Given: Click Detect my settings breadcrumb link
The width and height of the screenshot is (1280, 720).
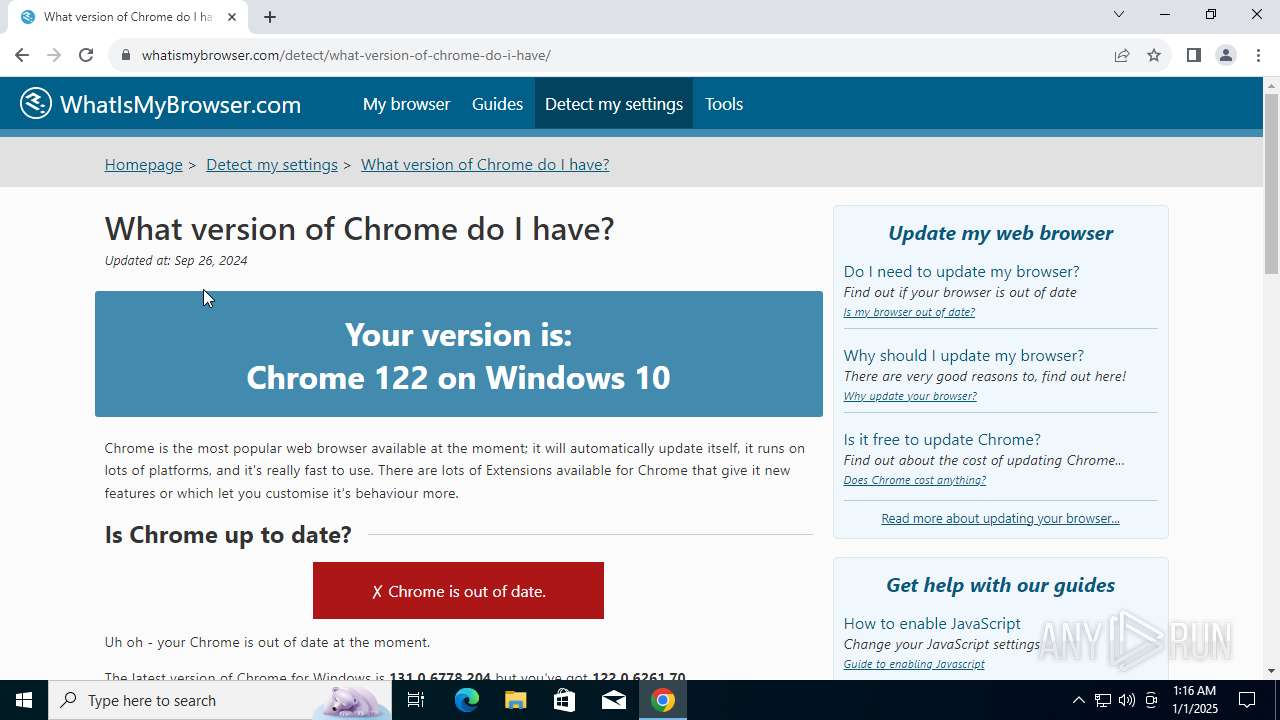Looking at the screenshot, I should (272, 164).
